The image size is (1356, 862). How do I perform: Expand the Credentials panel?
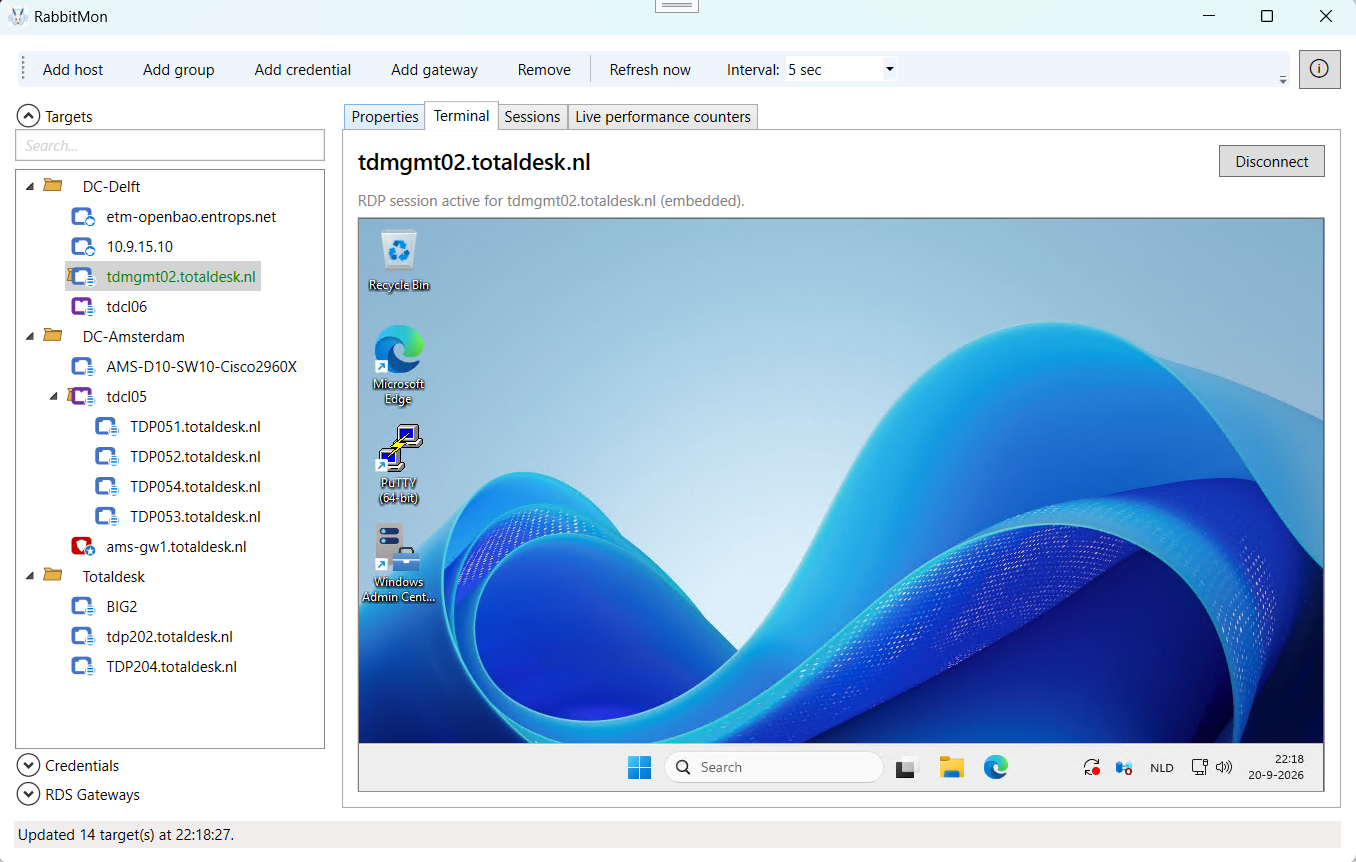tap(29, 765)
